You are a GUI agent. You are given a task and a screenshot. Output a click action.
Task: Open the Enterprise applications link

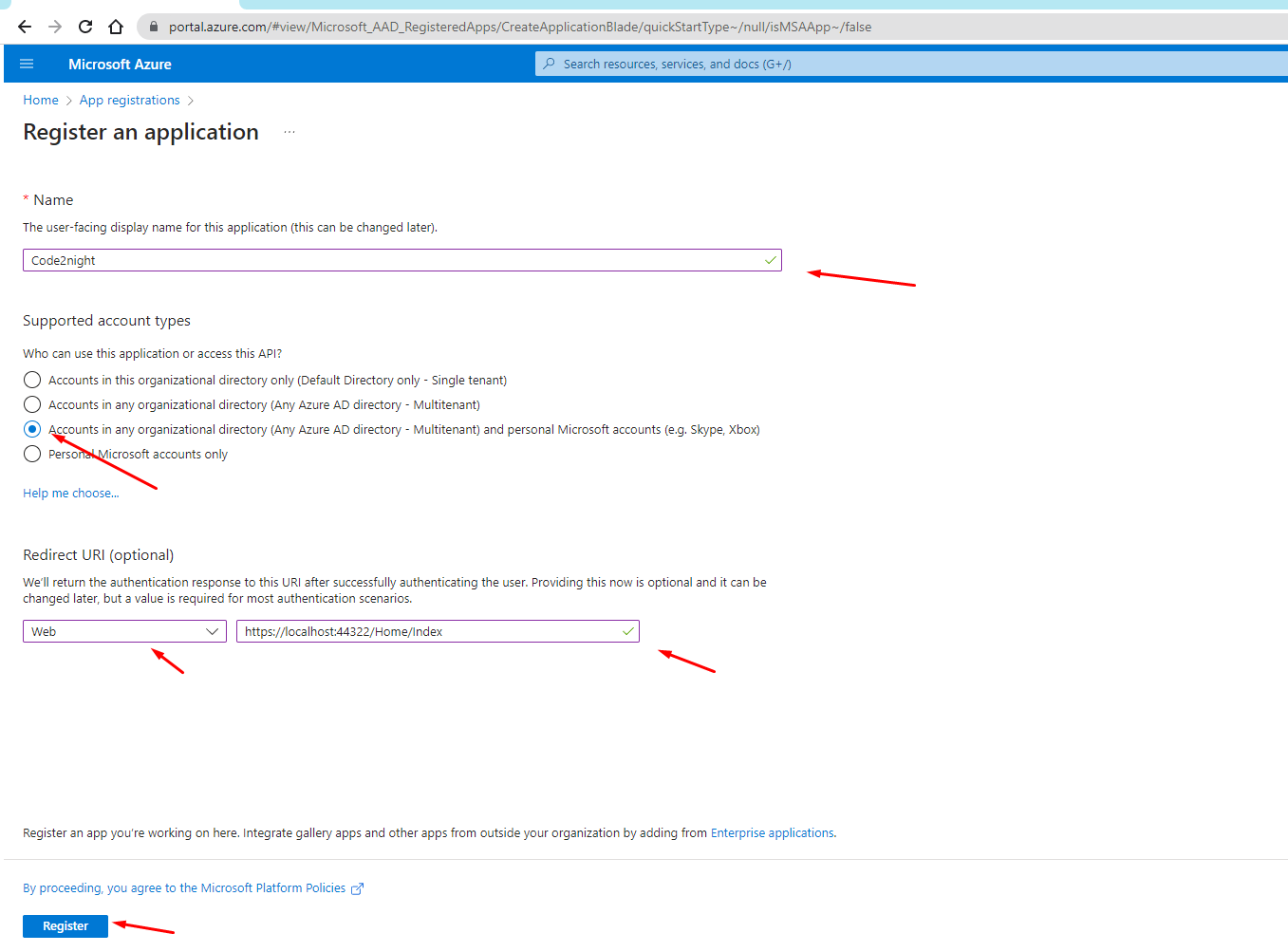(x=773, y=832)
